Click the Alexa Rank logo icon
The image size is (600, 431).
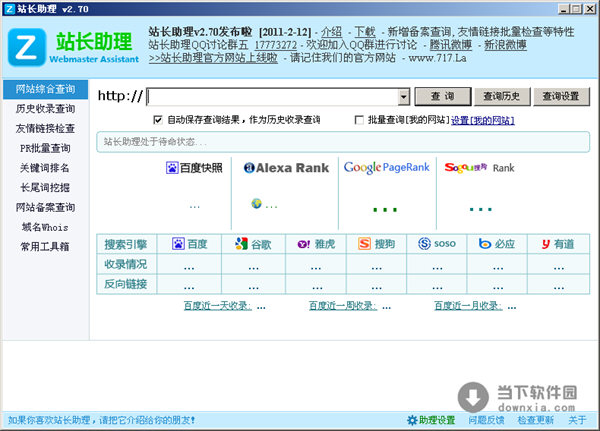click(249, 168)
